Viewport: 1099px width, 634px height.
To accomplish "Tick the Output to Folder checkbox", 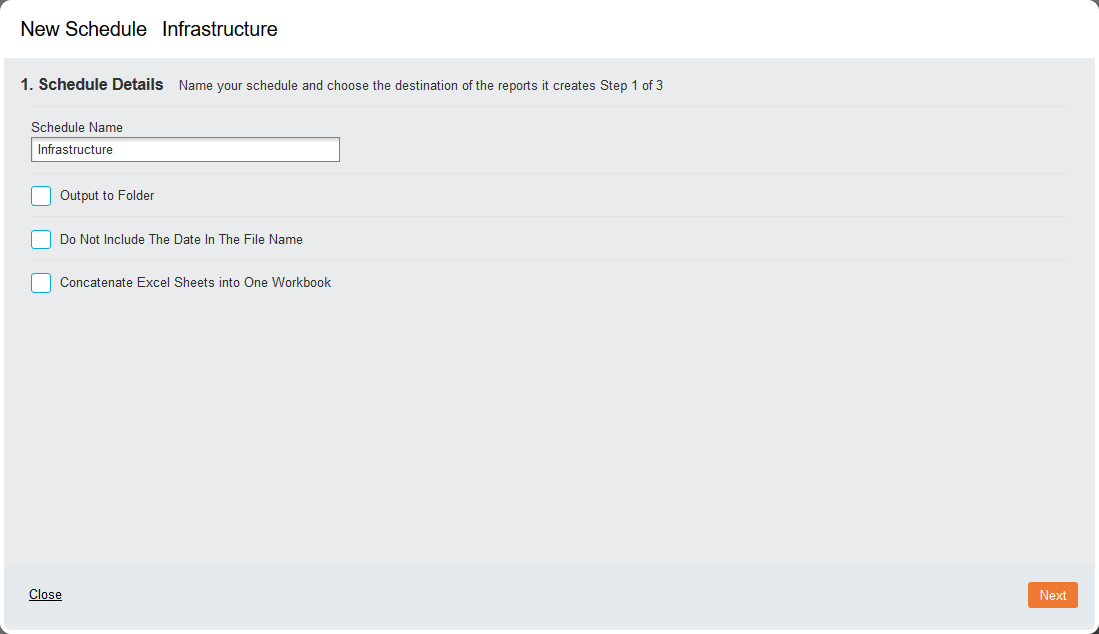I will tap(41, 196).
